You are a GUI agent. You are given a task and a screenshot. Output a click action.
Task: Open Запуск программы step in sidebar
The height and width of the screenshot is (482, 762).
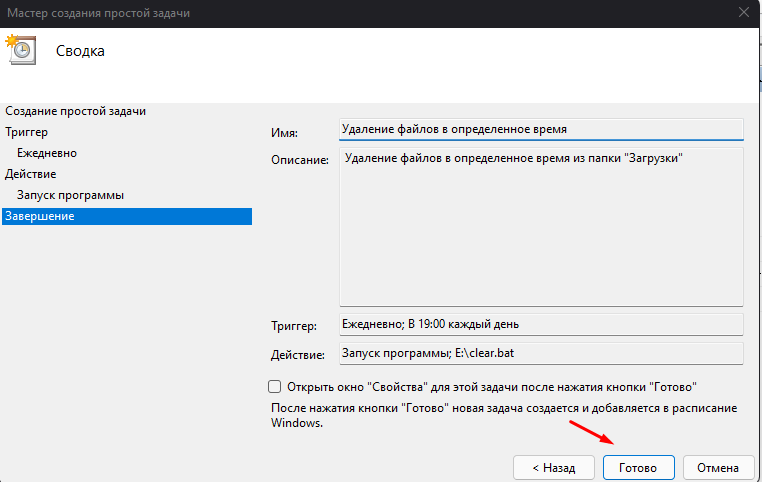point(70,195)
